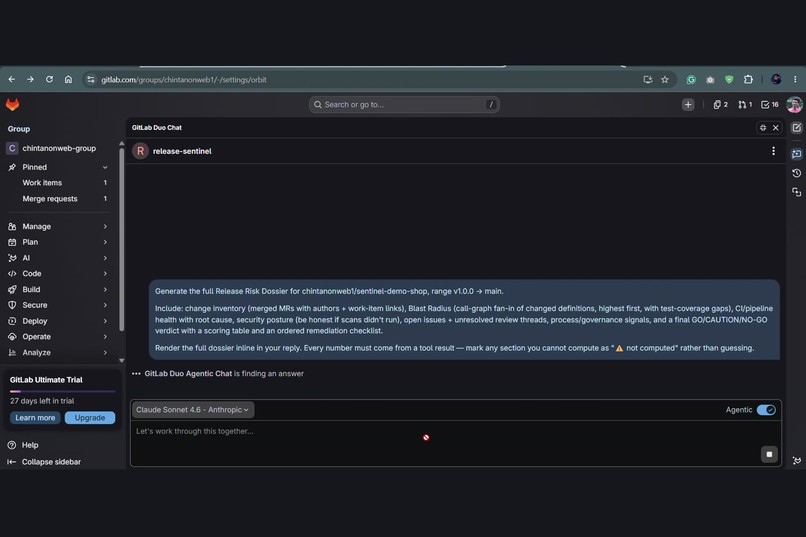Open the browser extensions puzzle icon

coord(748,80)
